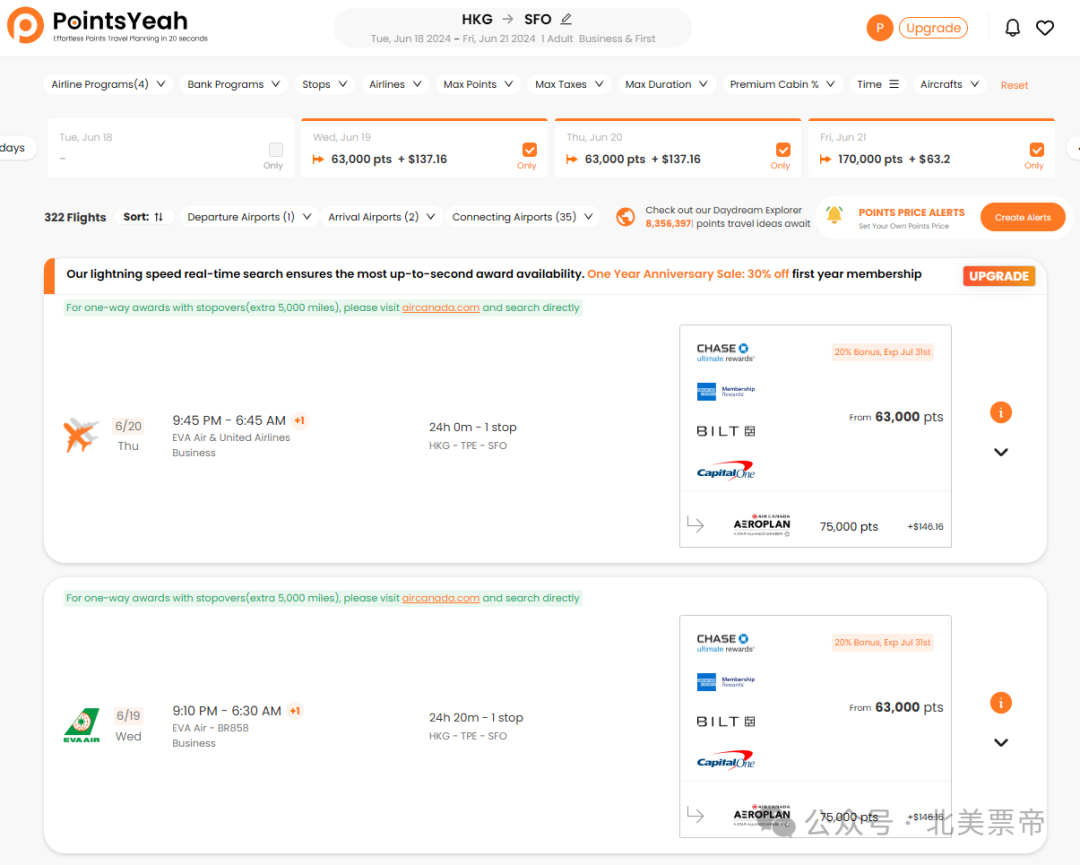1080x865 pixels.
Task: Select the Tue, Jun 18 date tab
Action: [x=170, y=148]
